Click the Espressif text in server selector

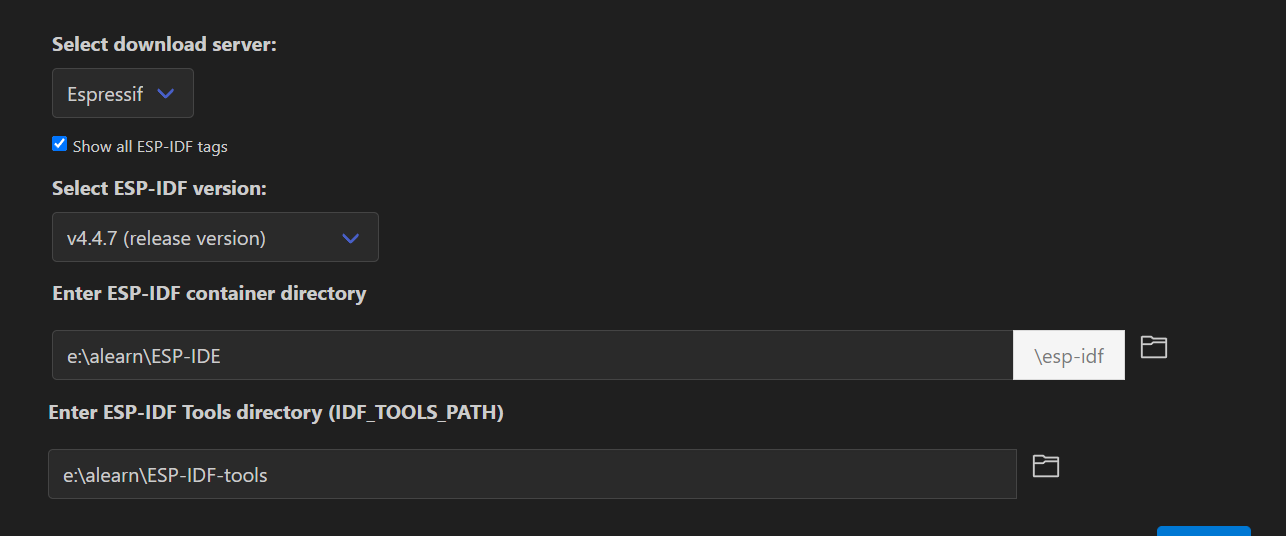click(x=105, y=94)
